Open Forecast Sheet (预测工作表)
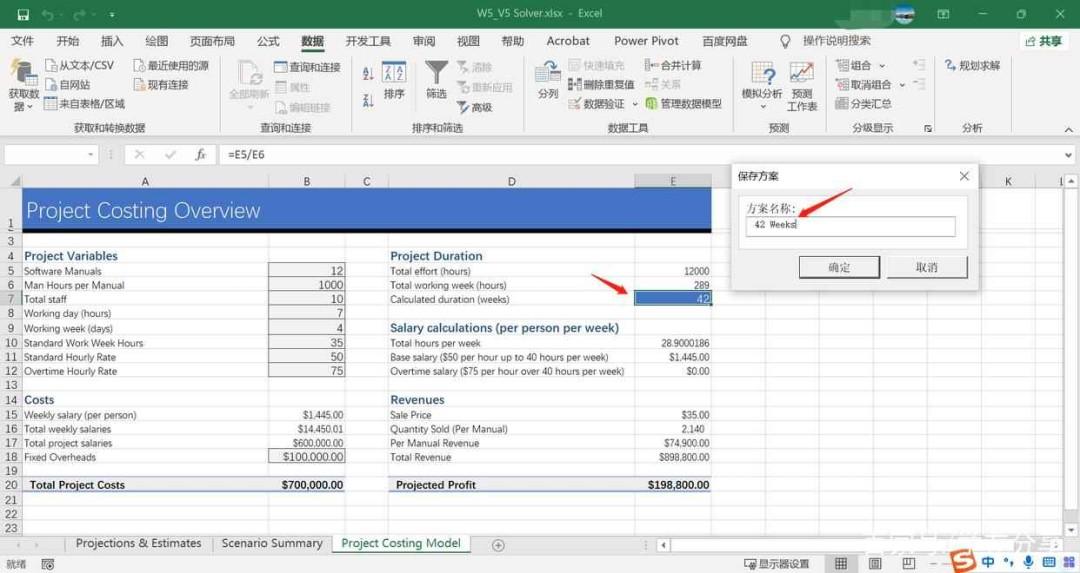Screen dimensions: 1080x573 (802, 86)
